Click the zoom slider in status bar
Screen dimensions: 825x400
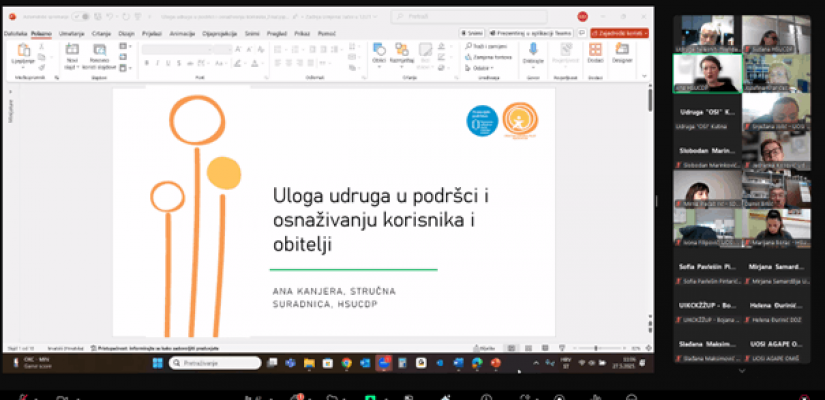click(598, 348)
